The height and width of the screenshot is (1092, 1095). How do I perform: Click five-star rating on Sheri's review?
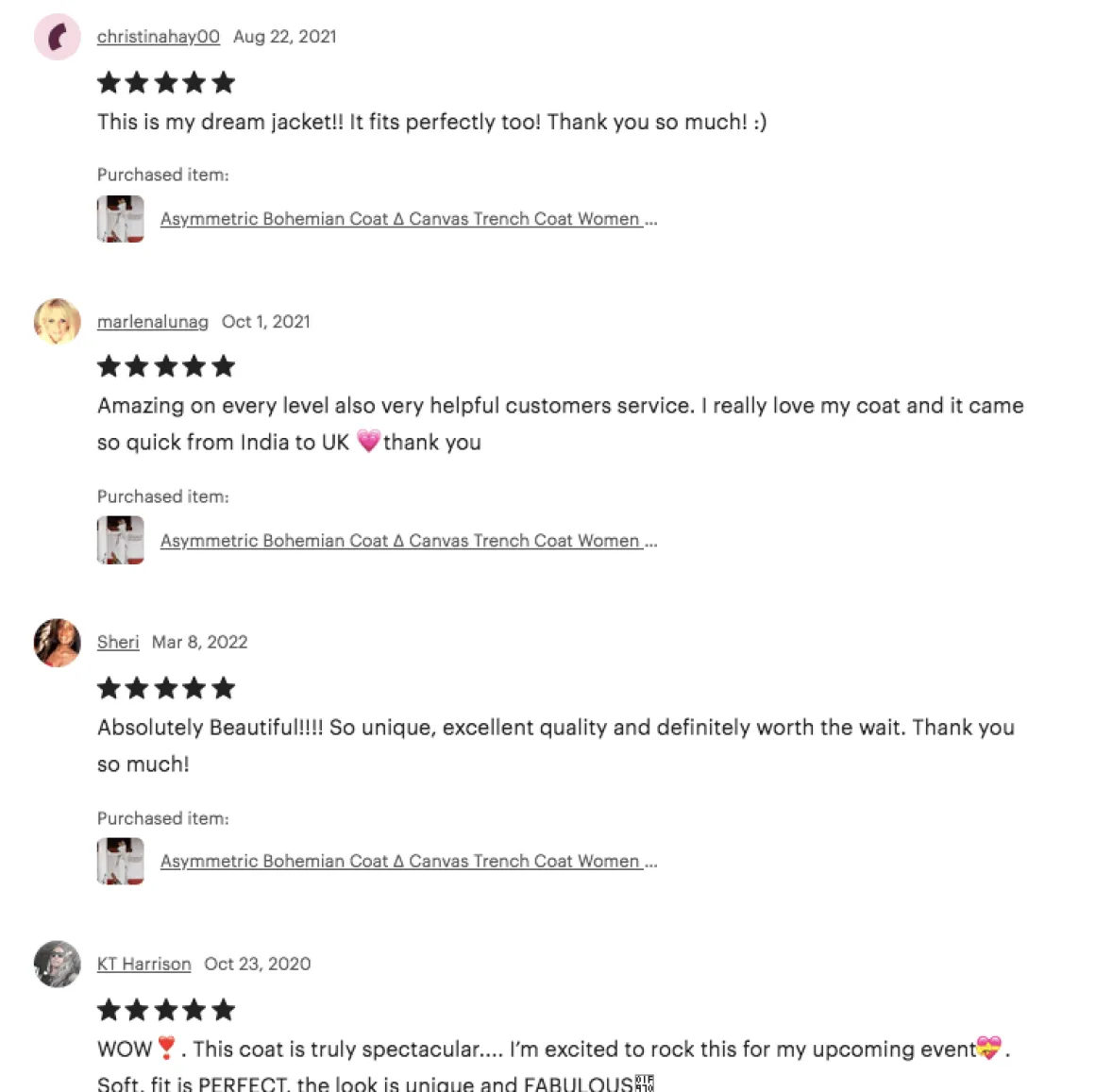pyautogui.click(x=166, y=688)
